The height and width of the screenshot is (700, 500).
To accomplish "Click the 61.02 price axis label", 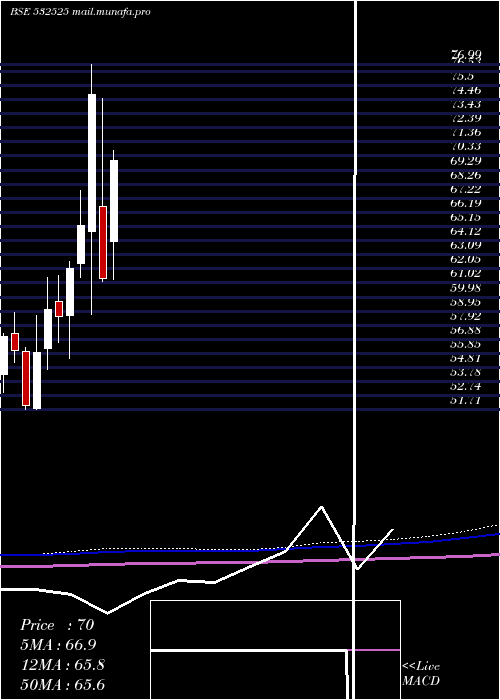I will (x=466, y=273).
